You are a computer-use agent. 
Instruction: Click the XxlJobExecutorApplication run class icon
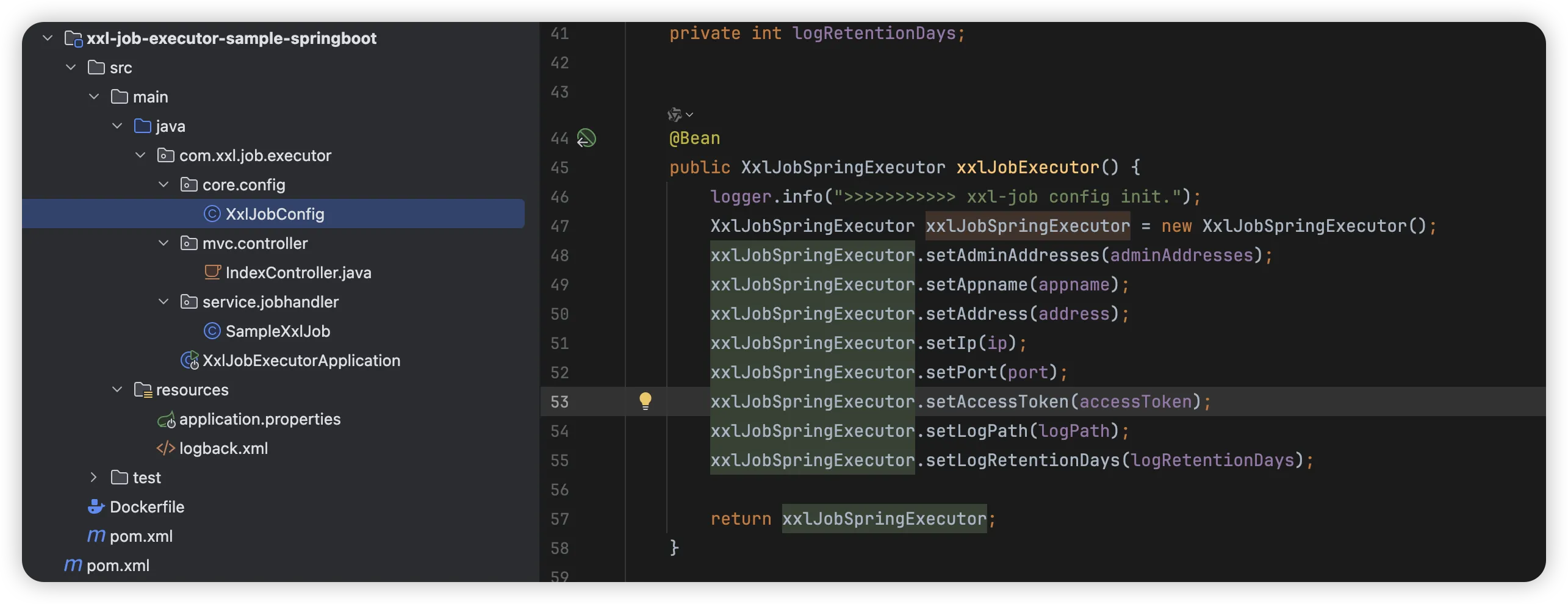190,361
